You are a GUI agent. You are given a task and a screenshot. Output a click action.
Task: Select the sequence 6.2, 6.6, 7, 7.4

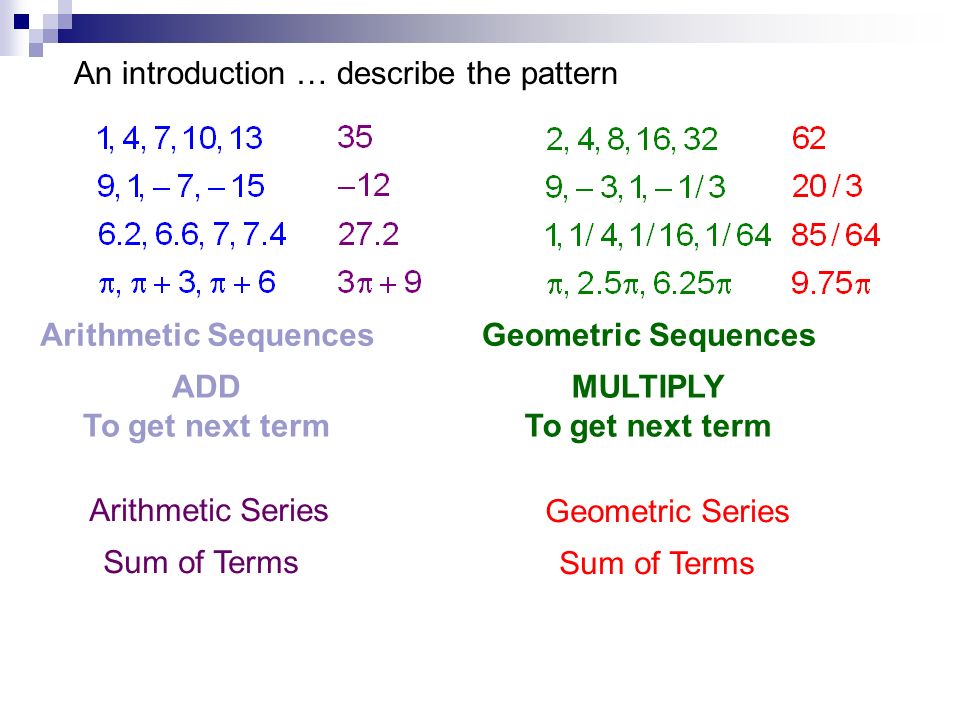tap(192, 234)
